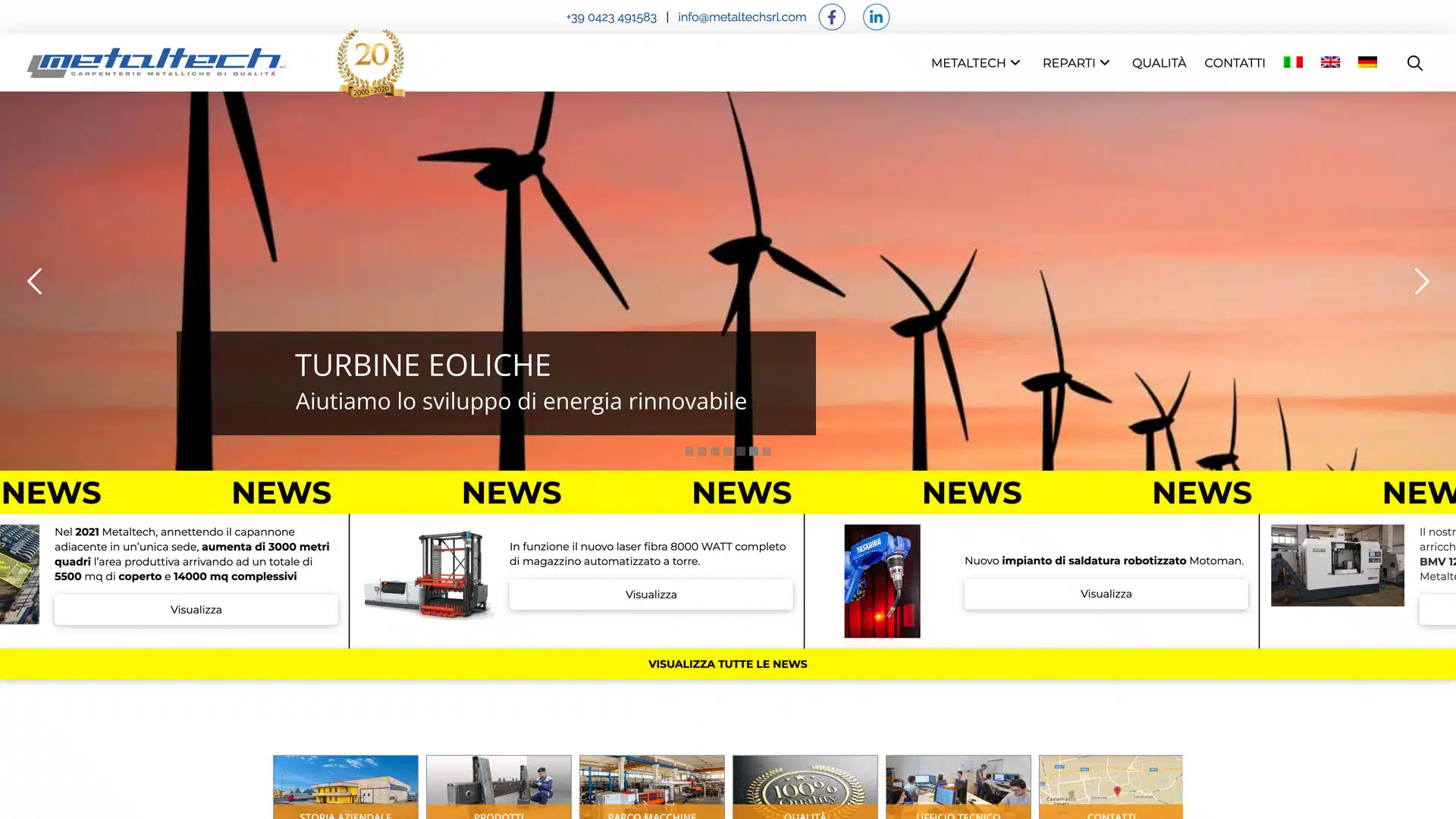
Task: Email info@metaltechsrl.com link
Action: (742, 17)
